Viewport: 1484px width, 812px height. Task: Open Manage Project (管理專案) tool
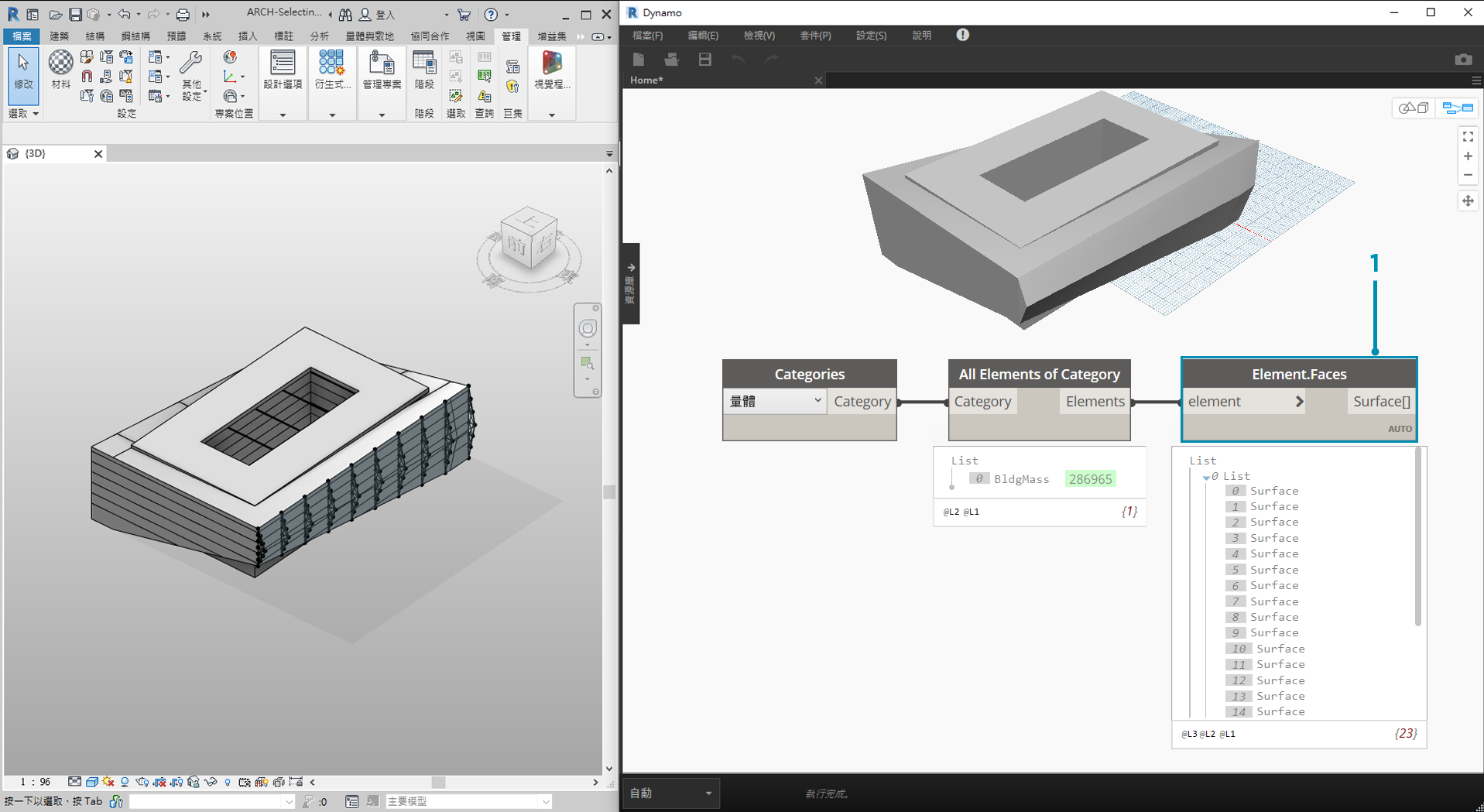(x=381, y=70)
